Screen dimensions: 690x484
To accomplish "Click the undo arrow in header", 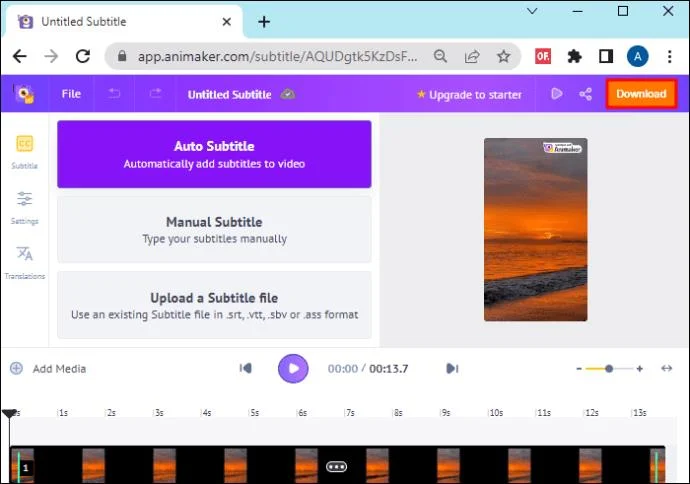I will [114, 93].
